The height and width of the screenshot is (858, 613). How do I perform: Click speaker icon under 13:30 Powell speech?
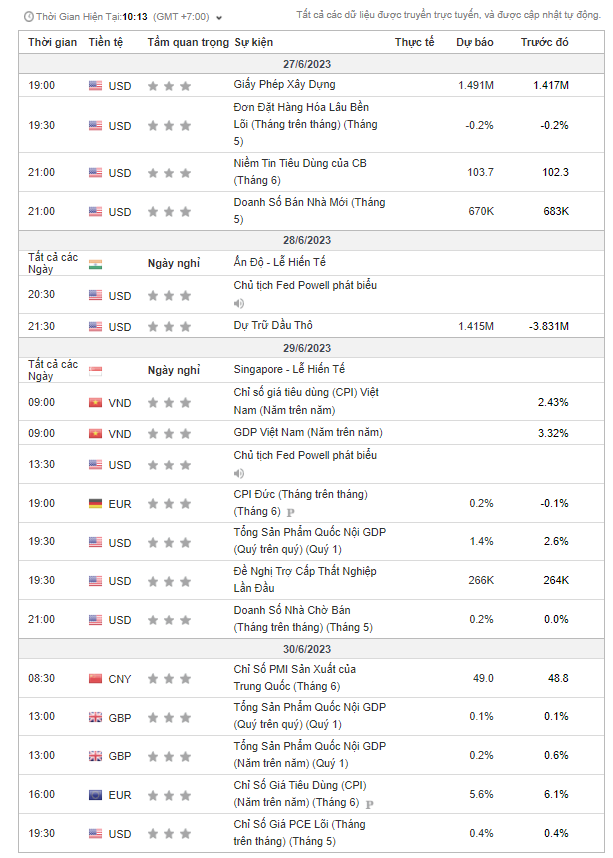click(x=239, y=473)
